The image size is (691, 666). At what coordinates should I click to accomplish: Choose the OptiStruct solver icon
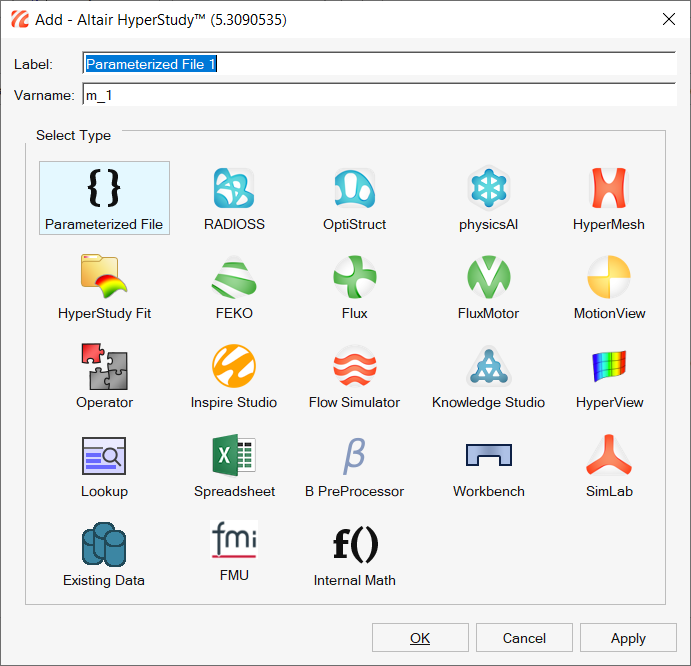point(354,188)
